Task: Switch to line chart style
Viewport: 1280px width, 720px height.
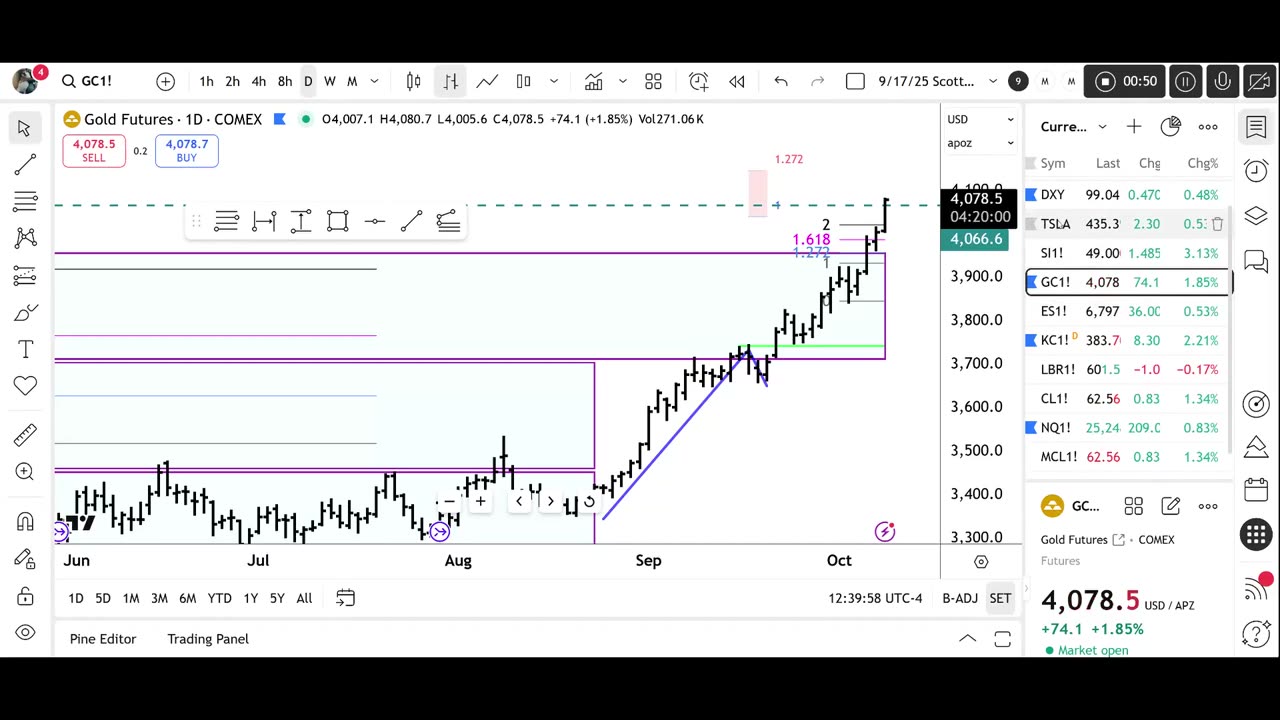Action: click(487, 81)
